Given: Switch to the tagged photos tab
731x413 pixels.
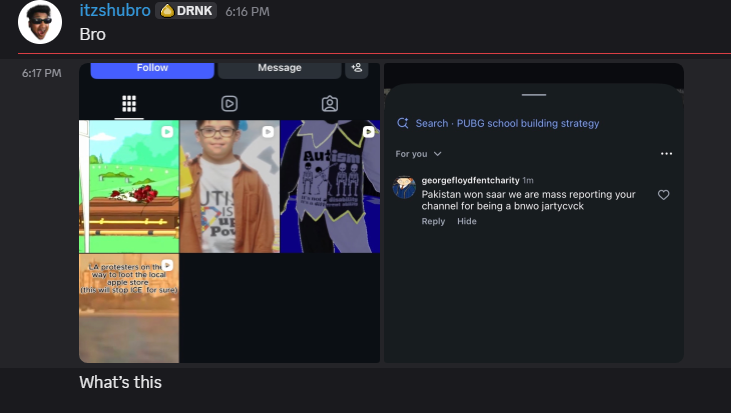Looking at the screenshot, I should click(x=329, y=104).
